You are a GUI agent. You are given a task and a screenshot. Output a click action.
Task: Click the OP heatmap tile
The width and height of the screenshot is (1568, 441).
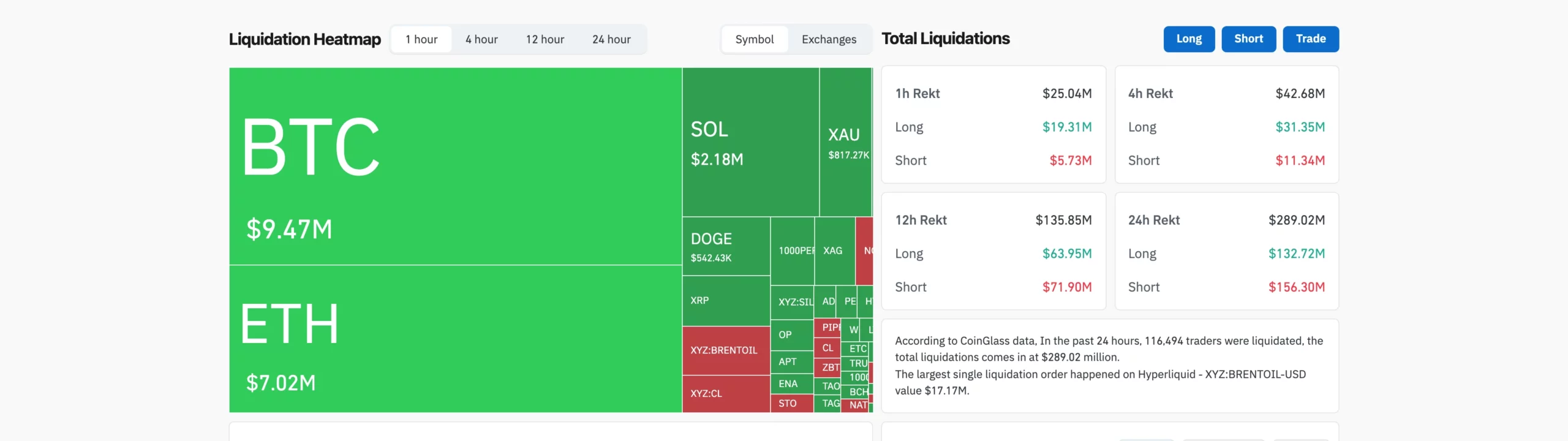pos(791,334)
